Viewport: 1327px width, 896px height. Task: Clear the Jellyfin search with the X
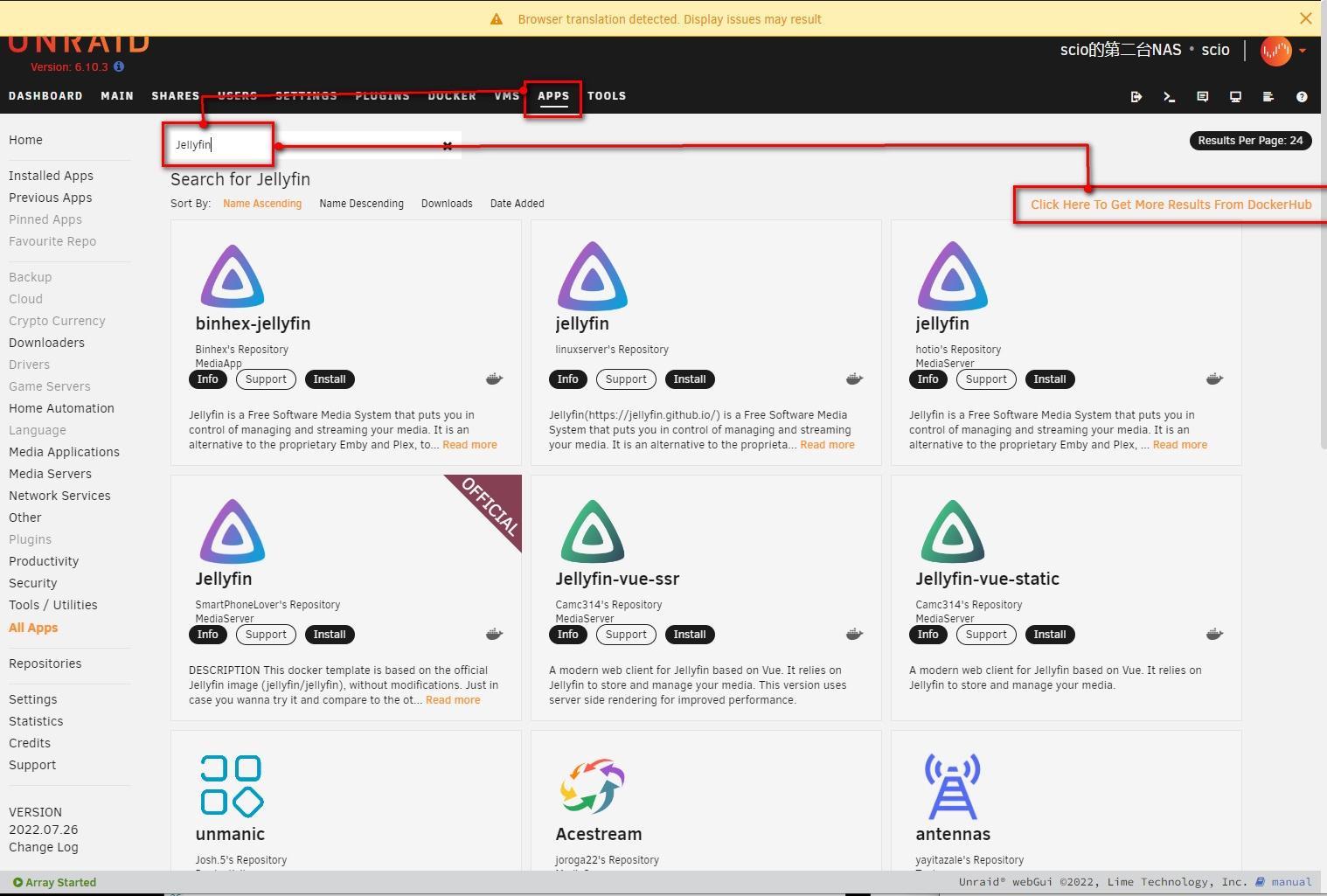[448, 146]
